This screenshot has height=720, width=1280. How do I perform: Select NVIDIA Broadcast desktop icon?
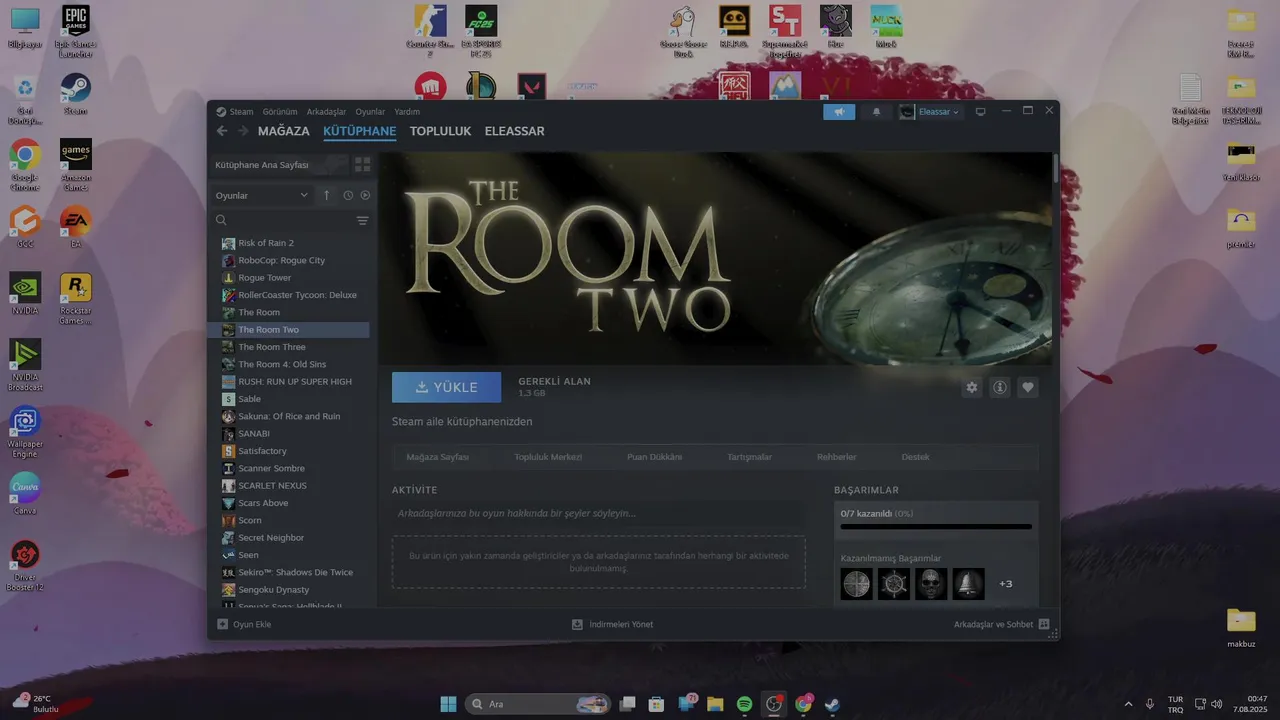pyautogui.click(x=25, y=364)
